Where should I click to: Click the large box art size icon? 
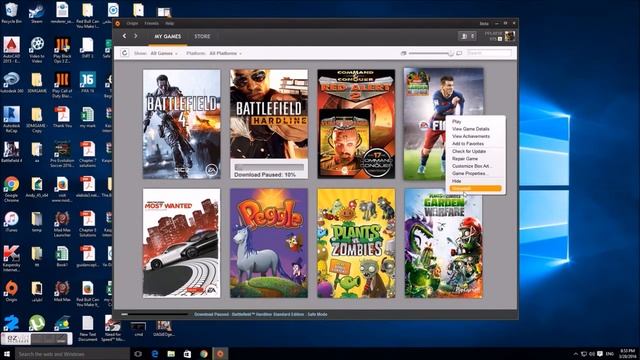click(x=459, y=53)
